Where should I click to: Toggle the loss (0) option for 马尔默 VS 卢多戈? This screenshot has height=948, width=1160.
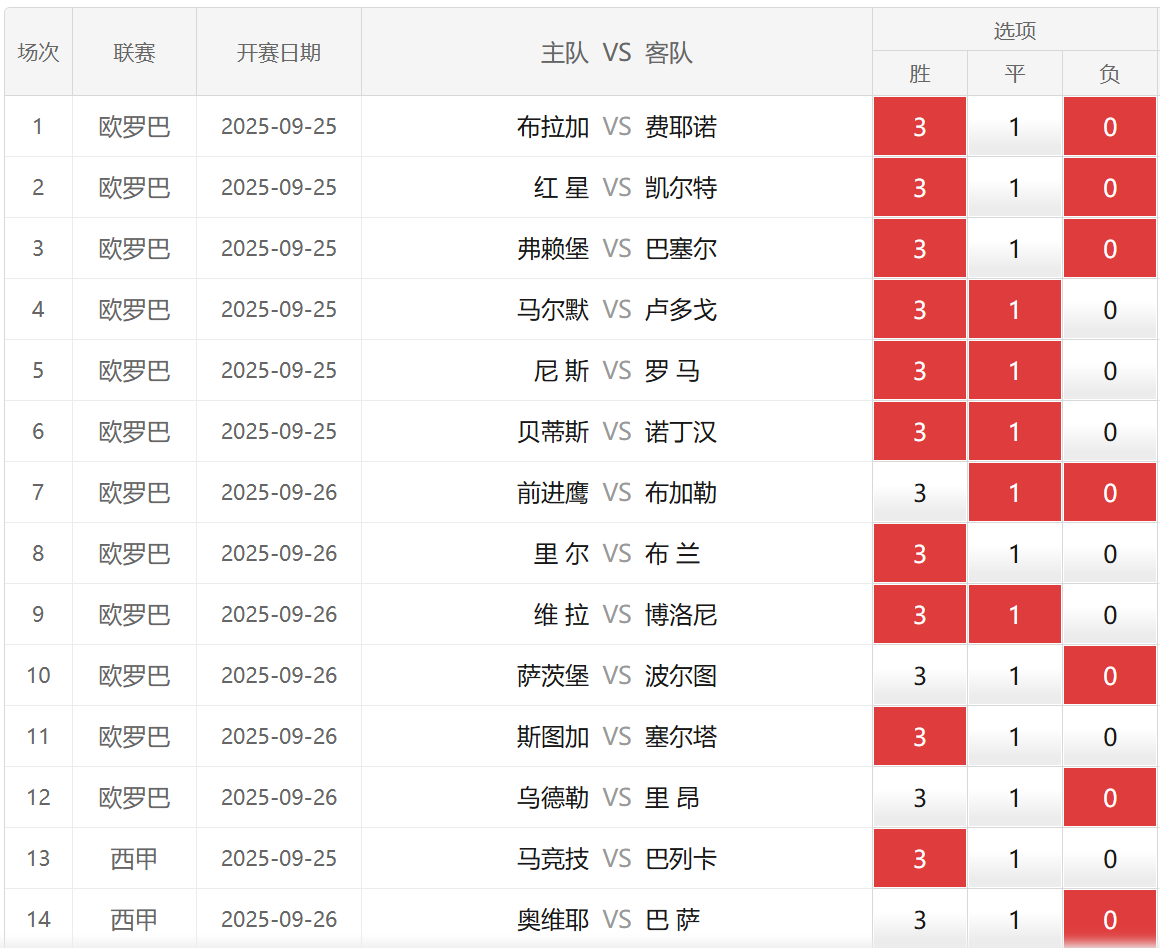[1109, 310]
